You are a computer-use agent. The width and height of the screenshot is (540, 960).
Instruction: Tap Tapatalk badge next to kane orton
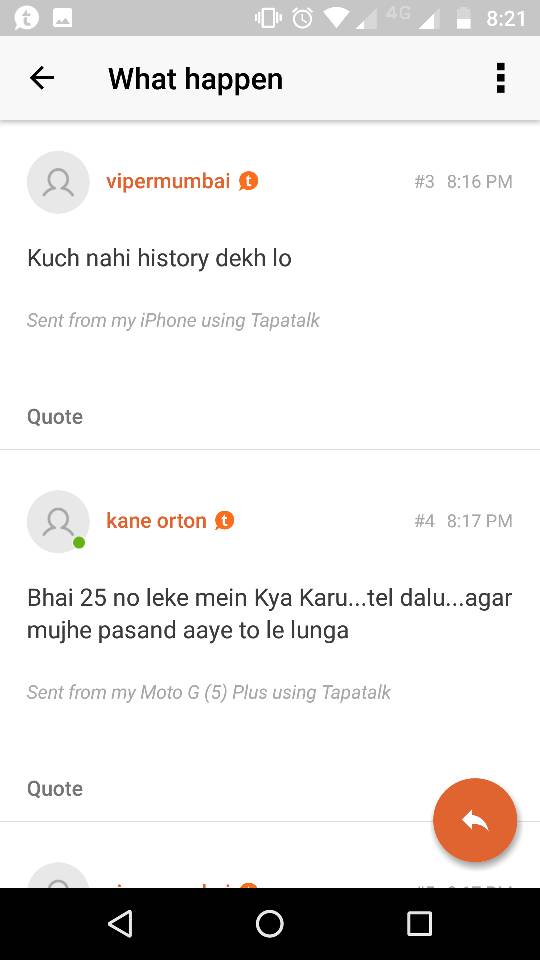click(x=224, y=520)
